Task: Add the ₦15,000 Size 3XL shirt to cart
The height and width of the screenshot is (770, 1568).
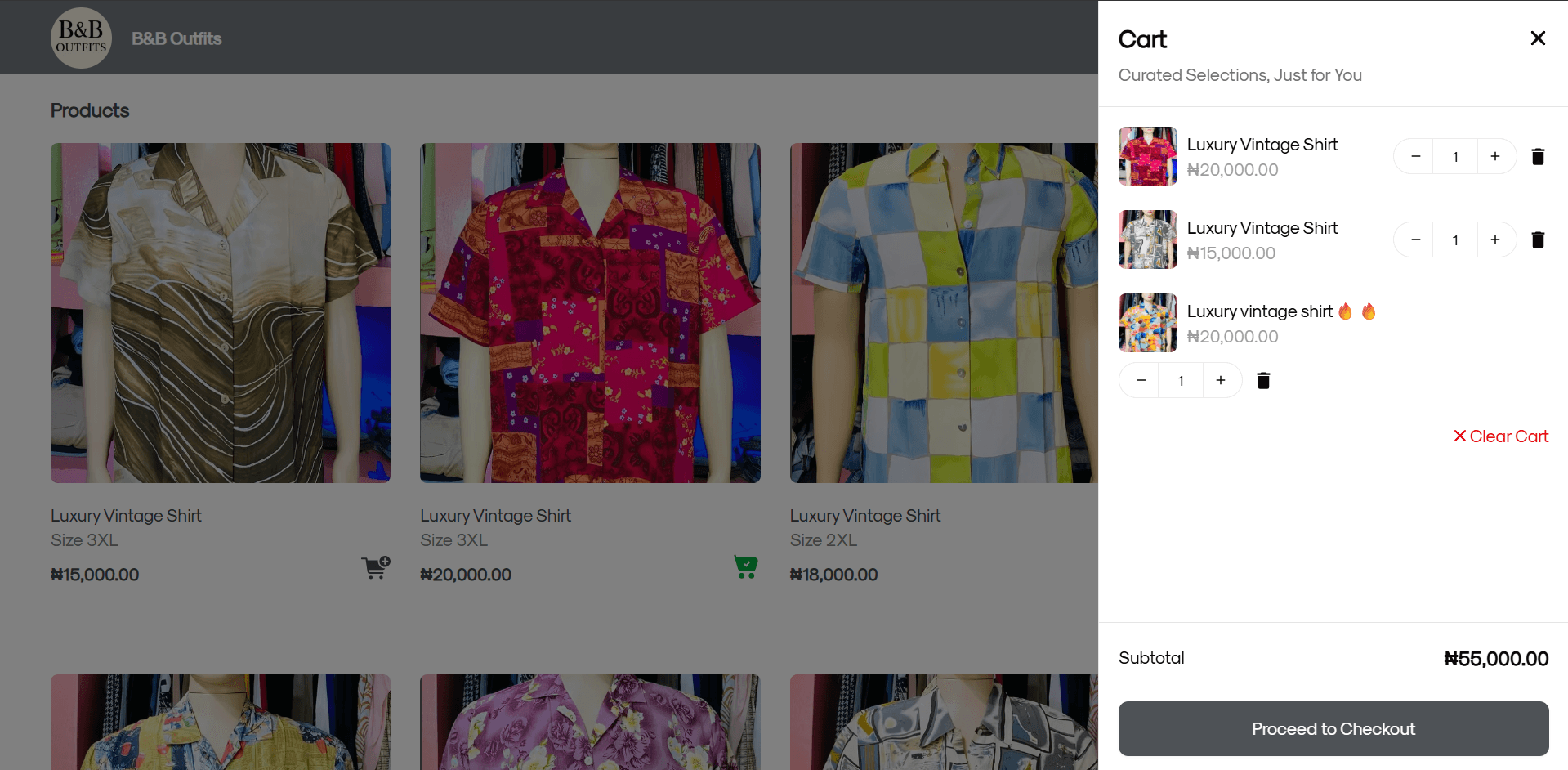Action: point(375,567)
